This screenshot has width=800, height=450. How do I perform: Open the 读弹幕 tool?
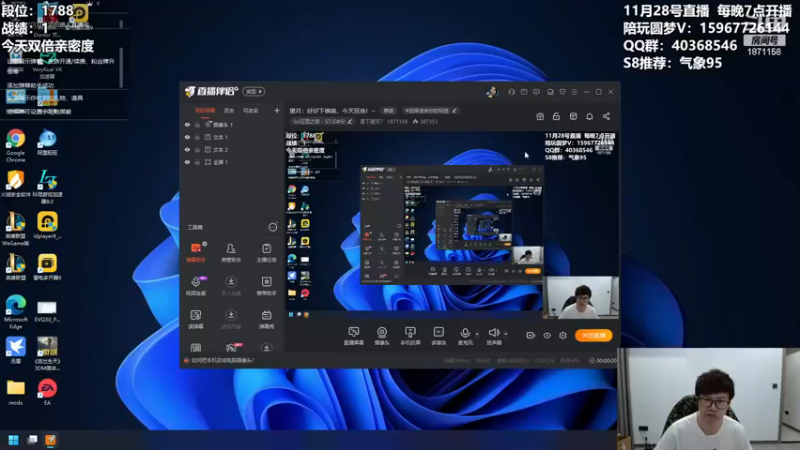click(x=196, y=319)
